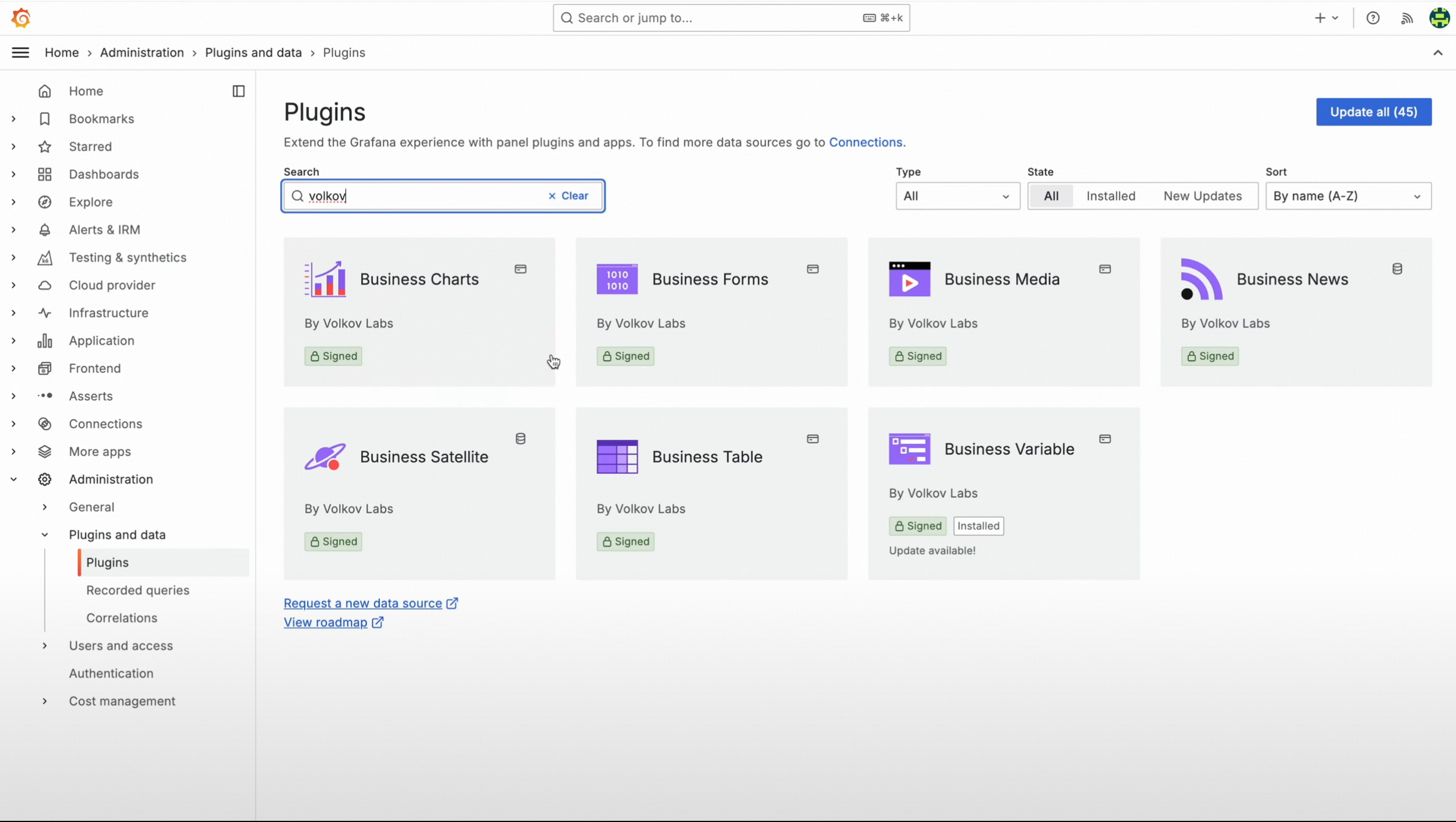Select the New Updates state filter
The height and width of the screenshot is (822, 1456).
[x=1202, y=196]
